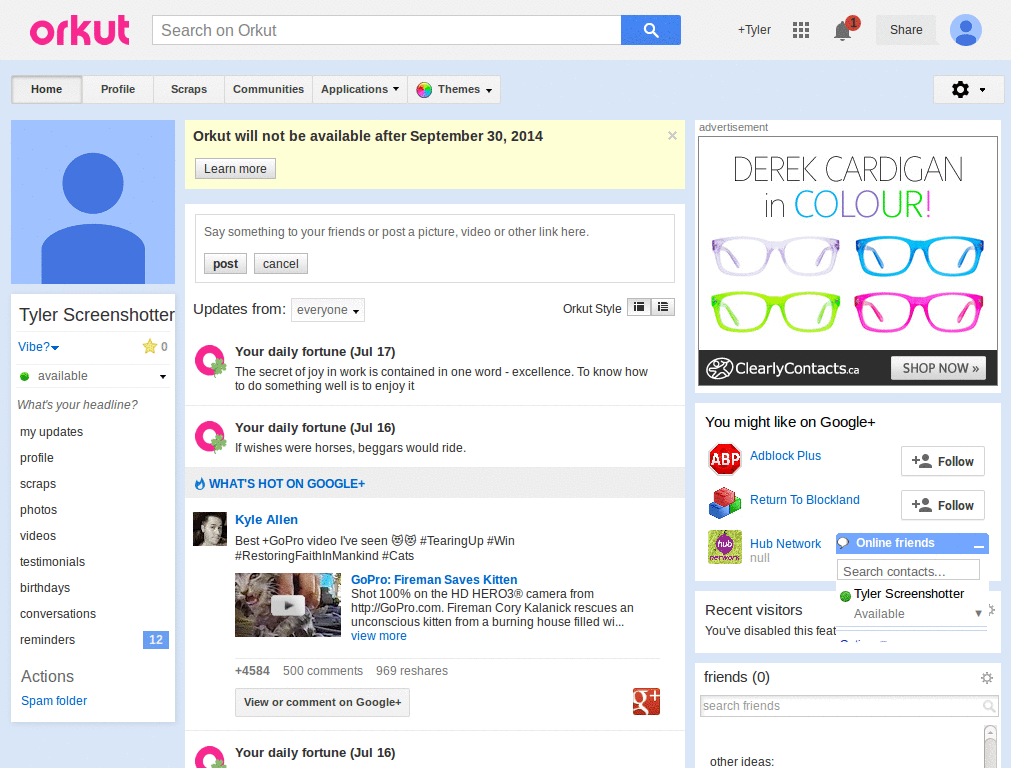Open photos in sidebar

pyautogui.click(x=39, y=510)
